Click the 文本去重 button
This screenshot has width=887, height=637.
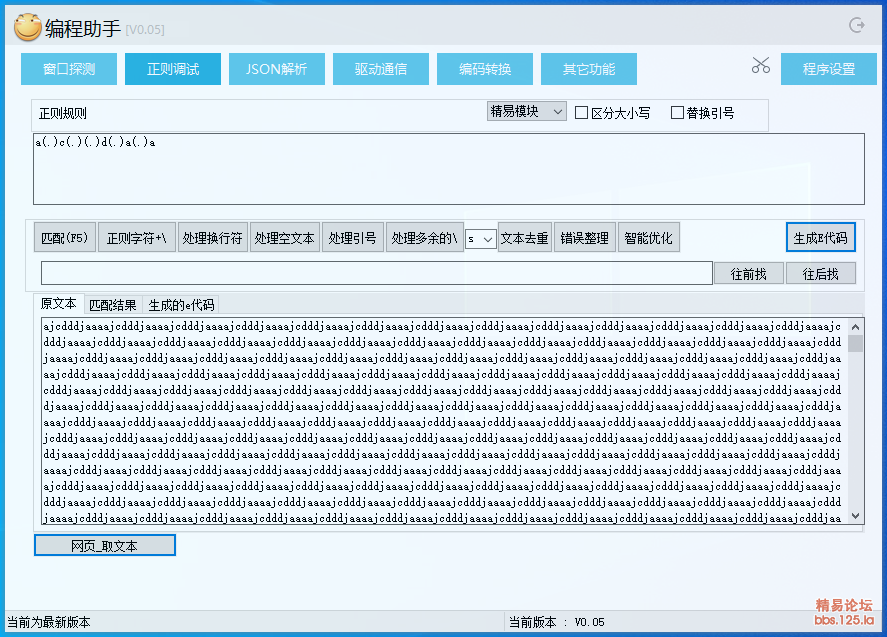click(x=525, y=238)
